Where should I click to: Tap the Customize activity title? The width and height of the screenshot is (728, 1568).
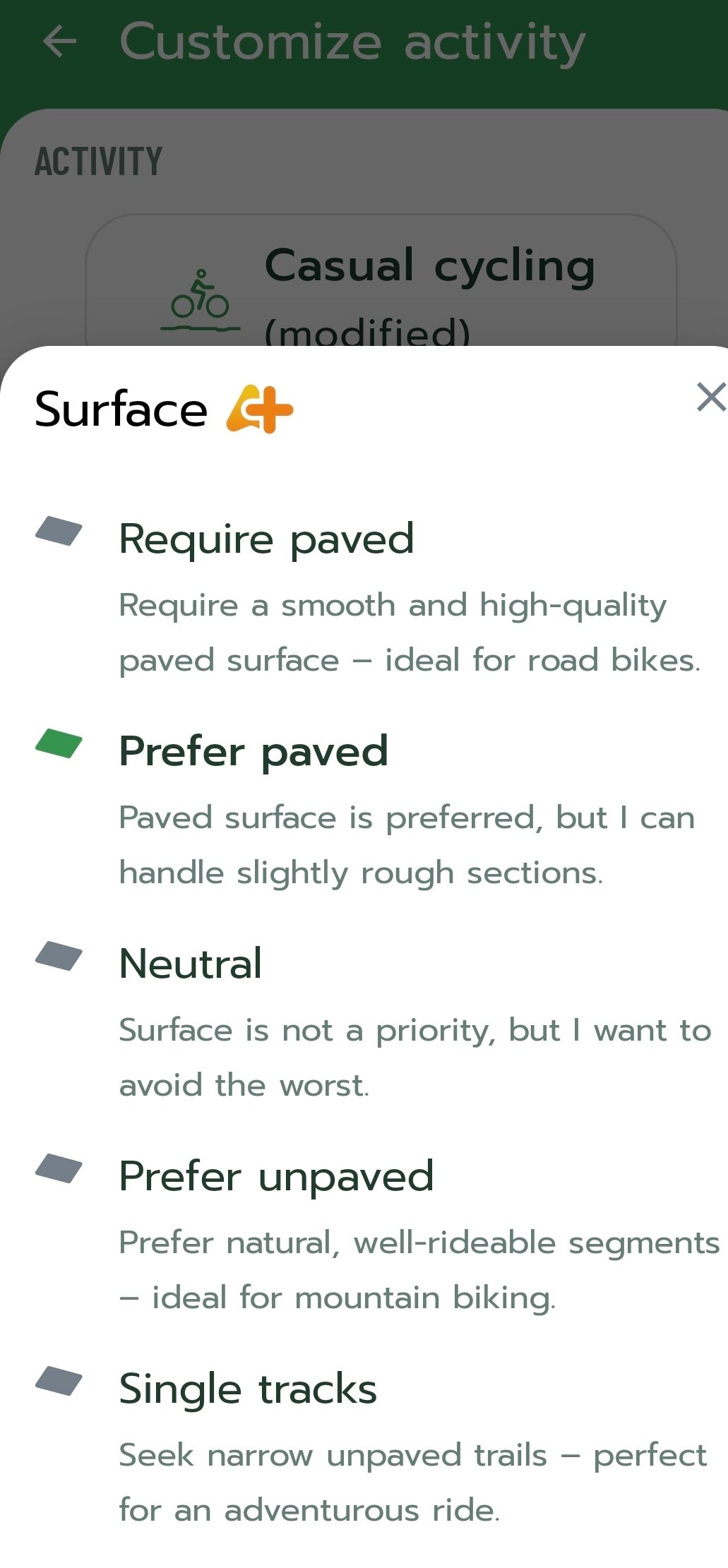coord(352,42)
